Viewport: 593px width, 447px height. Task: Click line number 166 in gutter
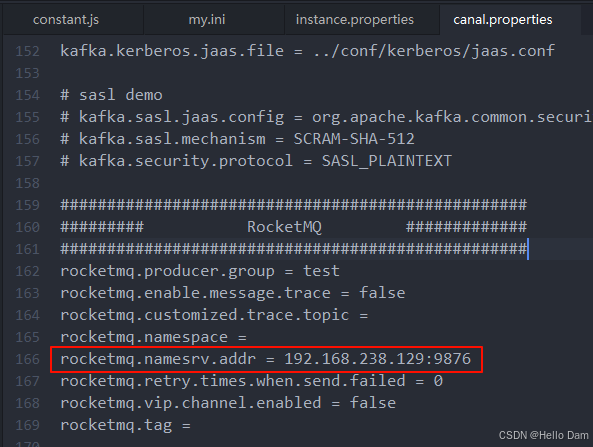point(27,359)
